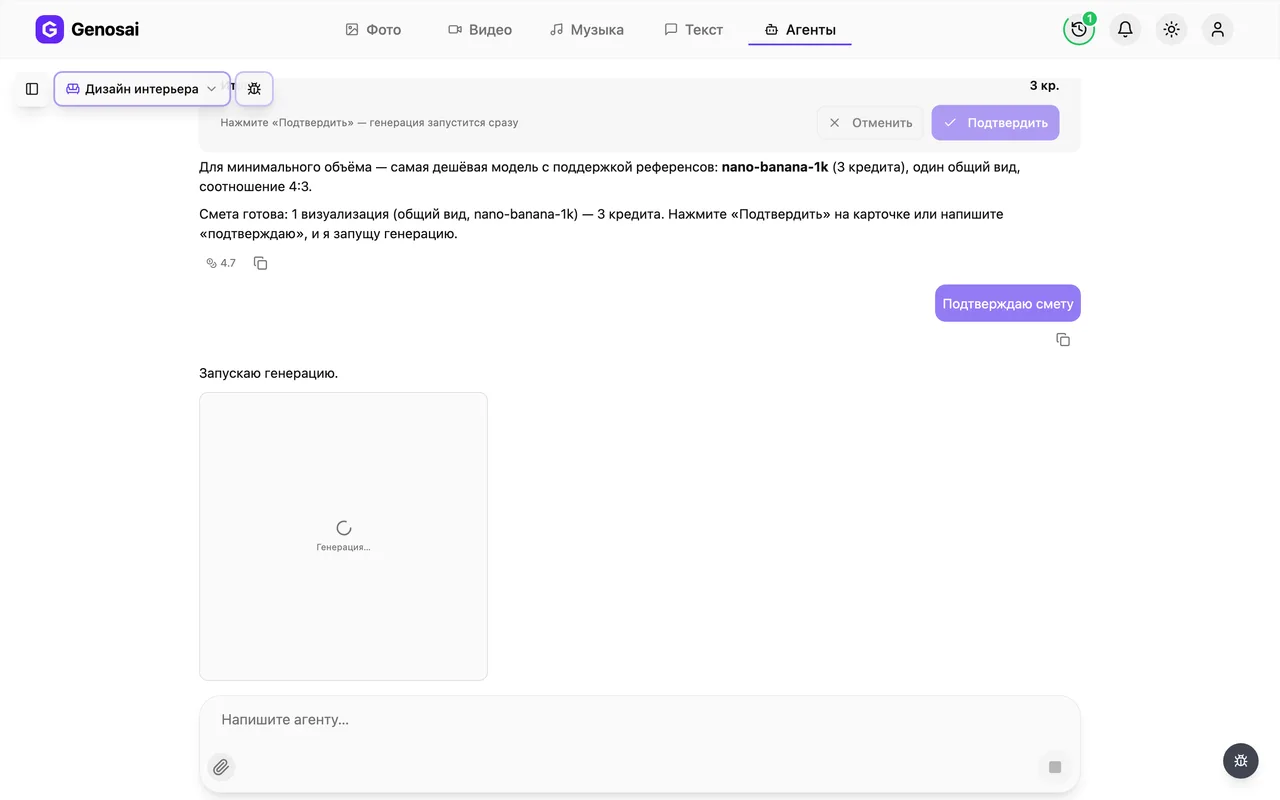Open the Музыка tab
The image size is (1280, 800).
[587, 30]
